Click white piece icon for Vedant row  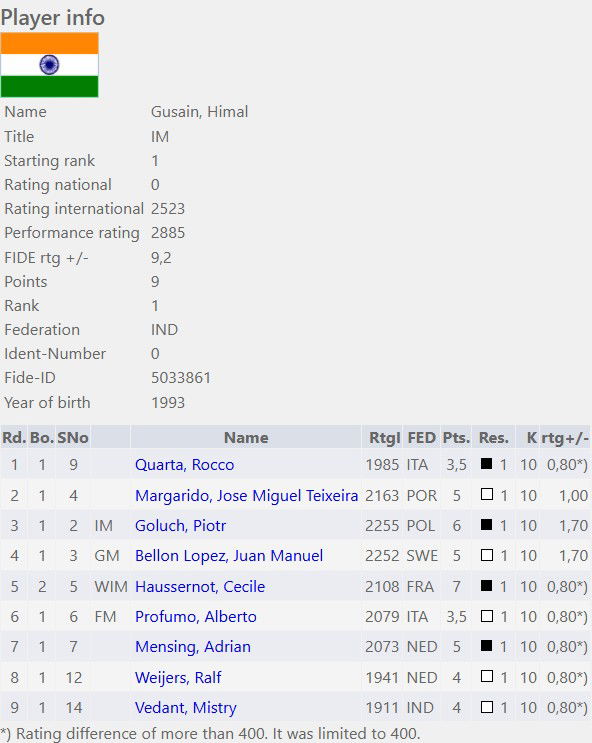click(x=486, y=707)
